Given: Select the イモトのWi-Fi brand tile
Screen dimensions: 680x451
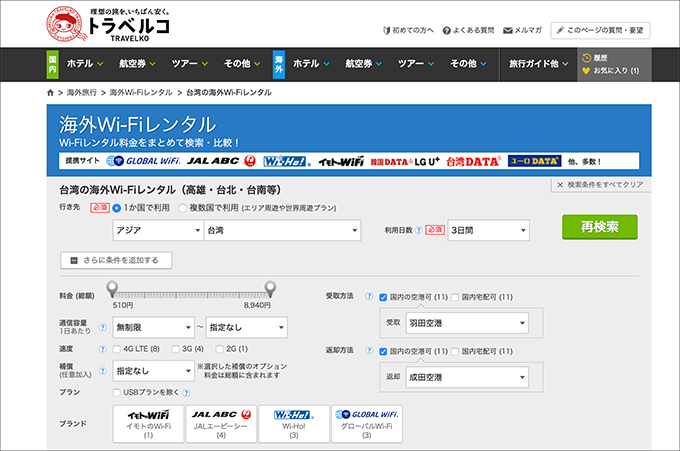Looking at the screenshot, I should tap(148, 423).
